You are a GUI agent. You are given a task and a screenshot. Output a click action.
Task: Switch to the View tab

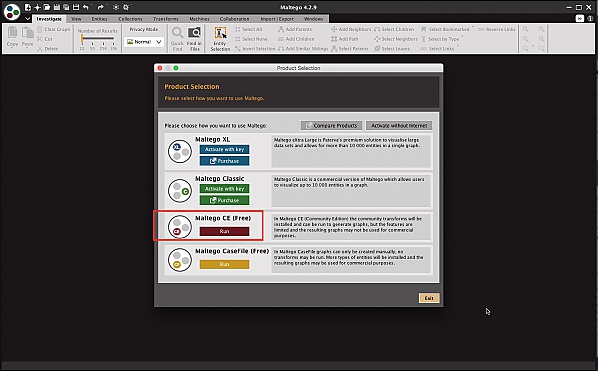[x=76, y=19]
